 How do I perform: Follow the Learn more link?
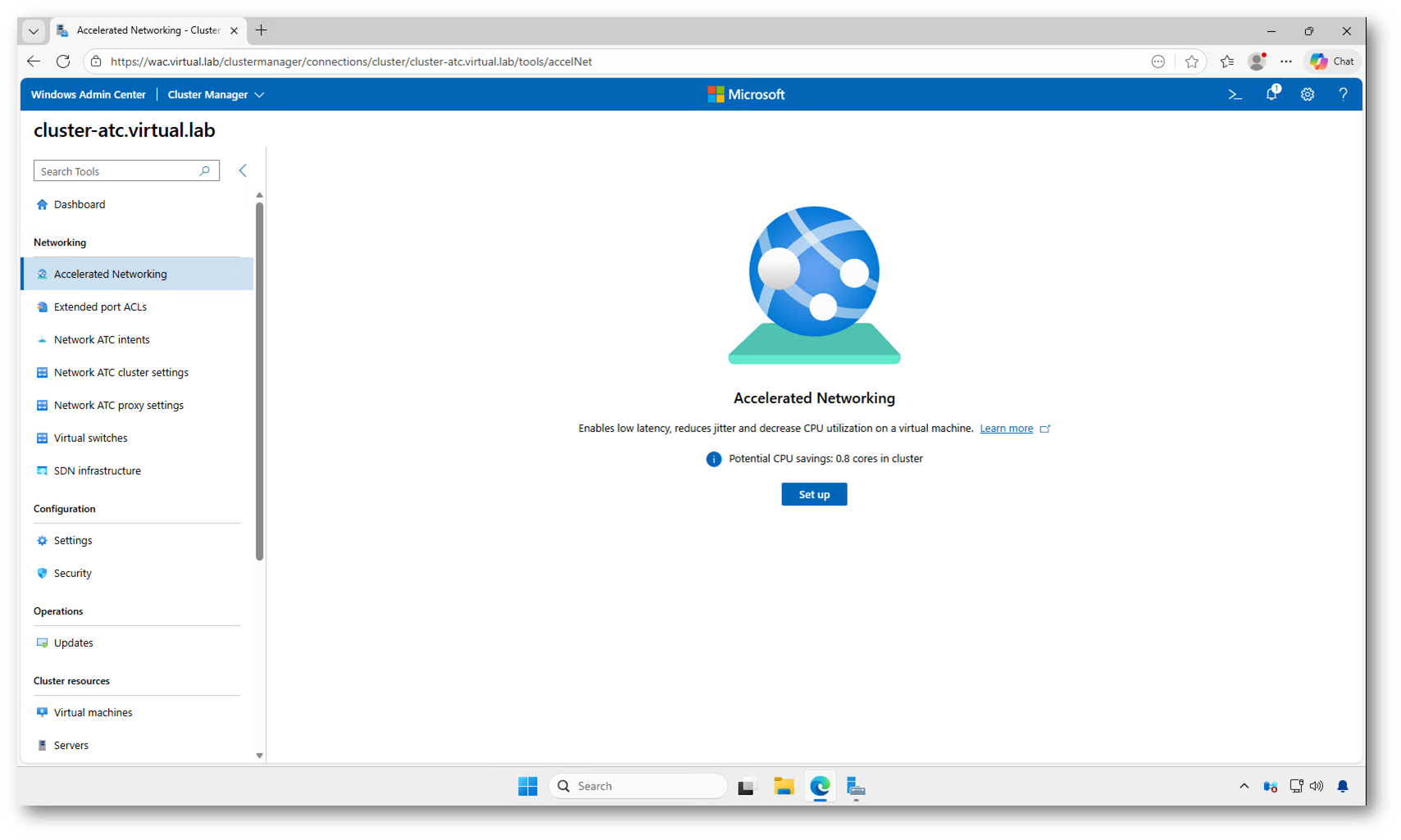1006,429
